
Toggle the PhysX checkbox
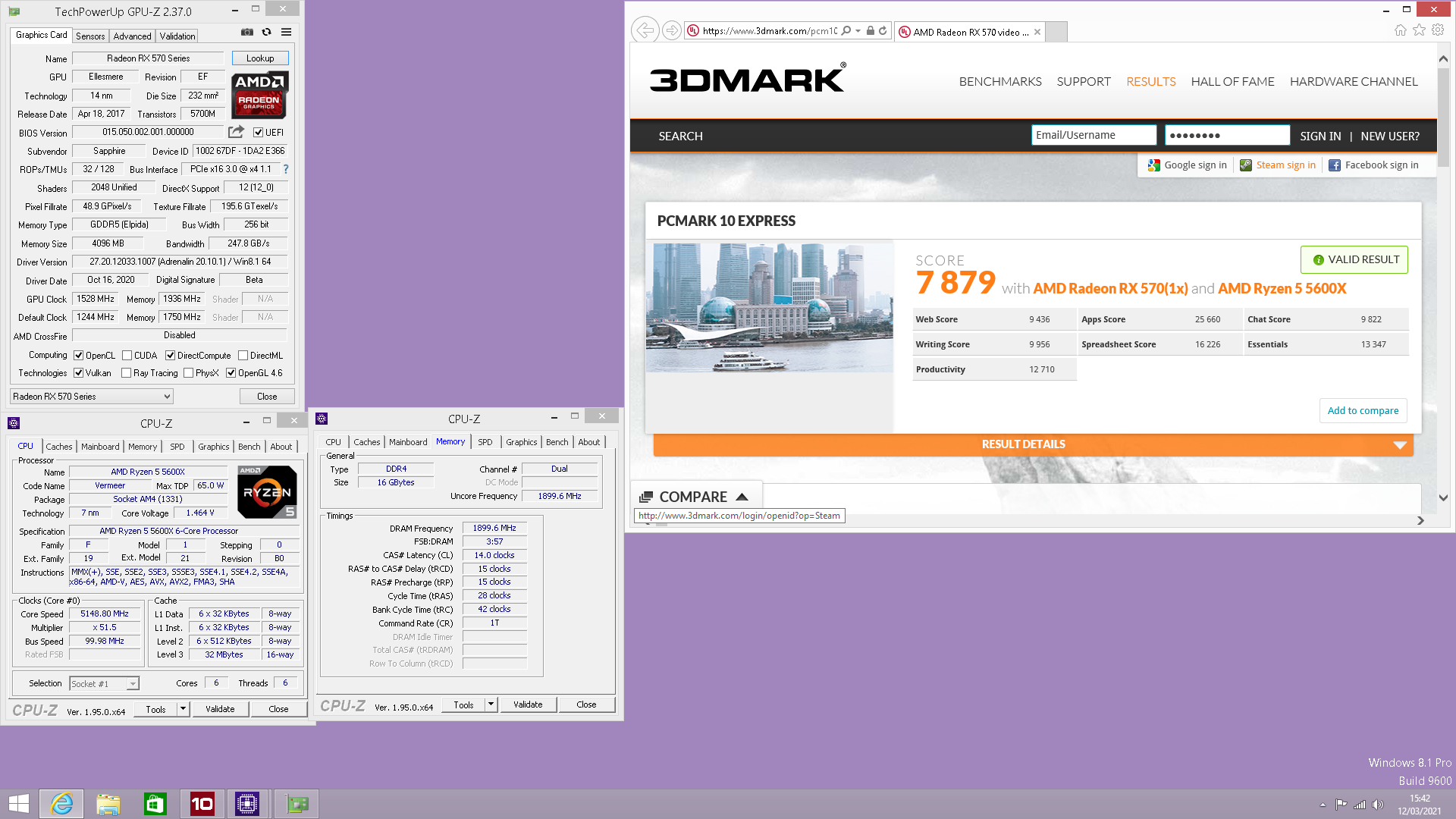(x=188, y=372)
